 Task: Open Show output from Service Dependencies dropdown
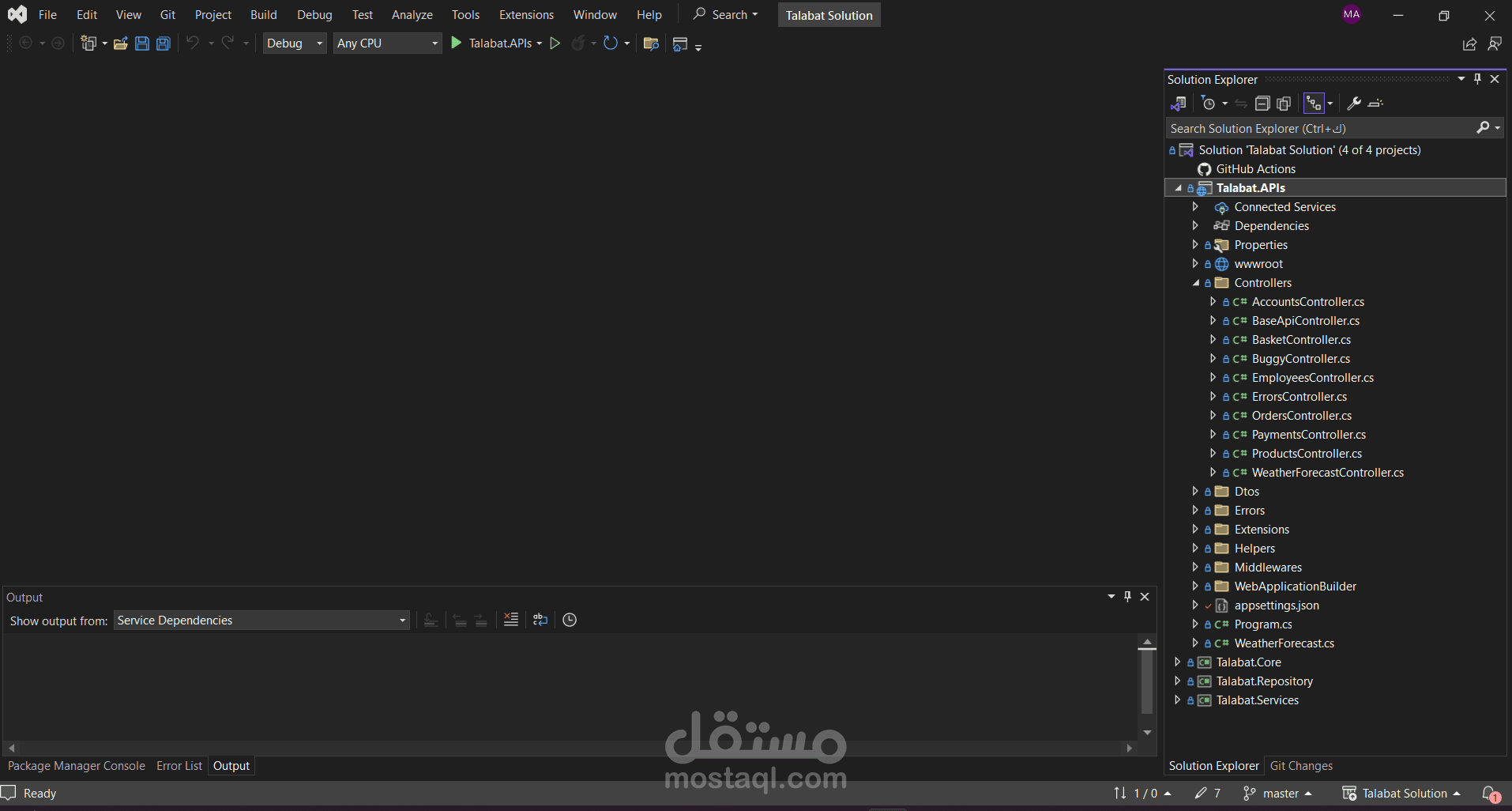[x=261, y=621]
